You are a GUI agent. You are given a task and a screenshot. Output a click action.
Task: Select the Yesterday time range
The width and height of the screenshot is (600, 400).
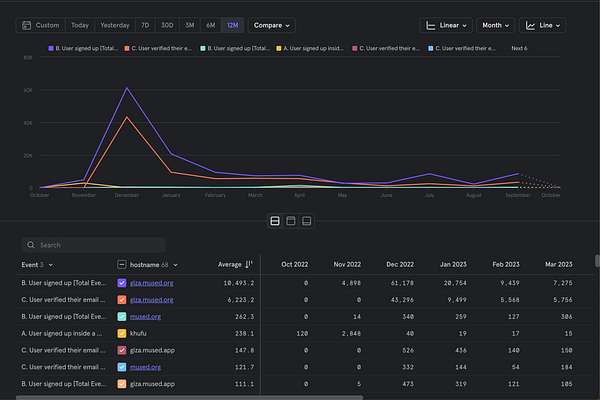115,24
